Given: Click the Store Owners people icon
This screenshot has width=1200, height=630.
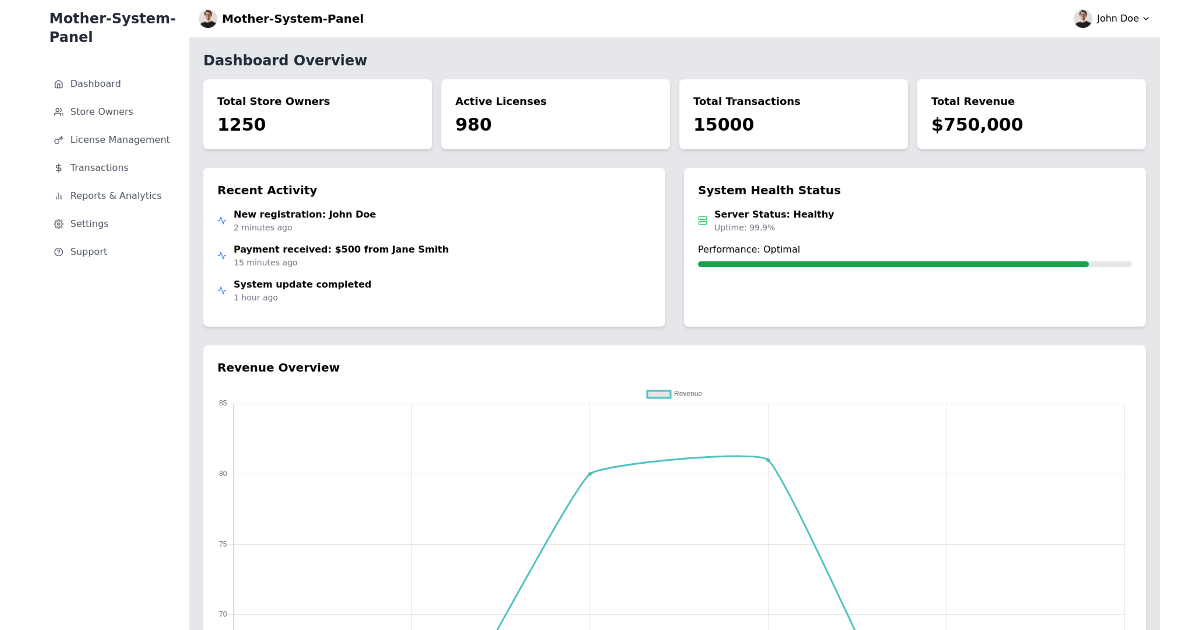Looking at the screenshot, I should 58,112.
